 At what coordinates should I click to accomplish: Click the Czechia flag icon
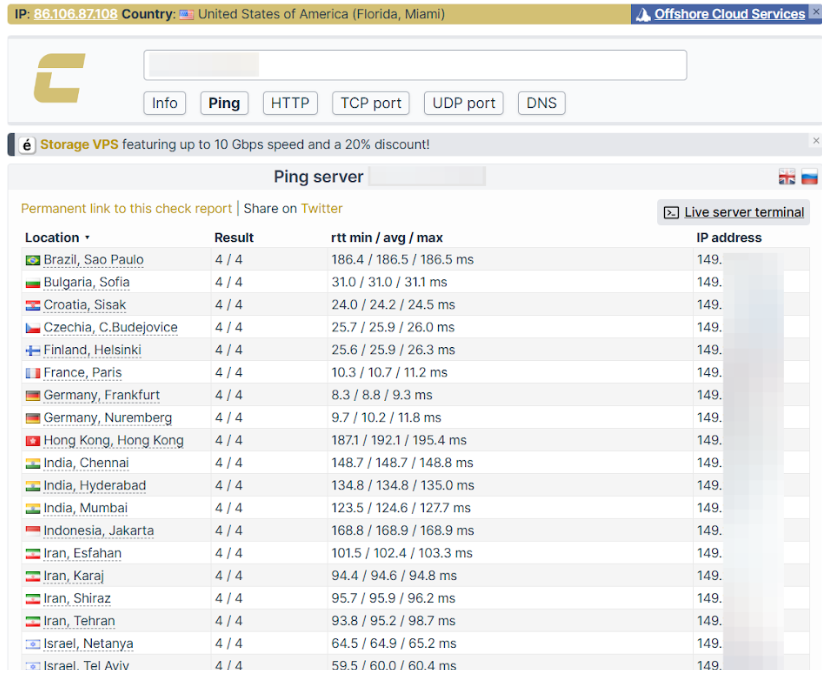(x=33, y=328)
